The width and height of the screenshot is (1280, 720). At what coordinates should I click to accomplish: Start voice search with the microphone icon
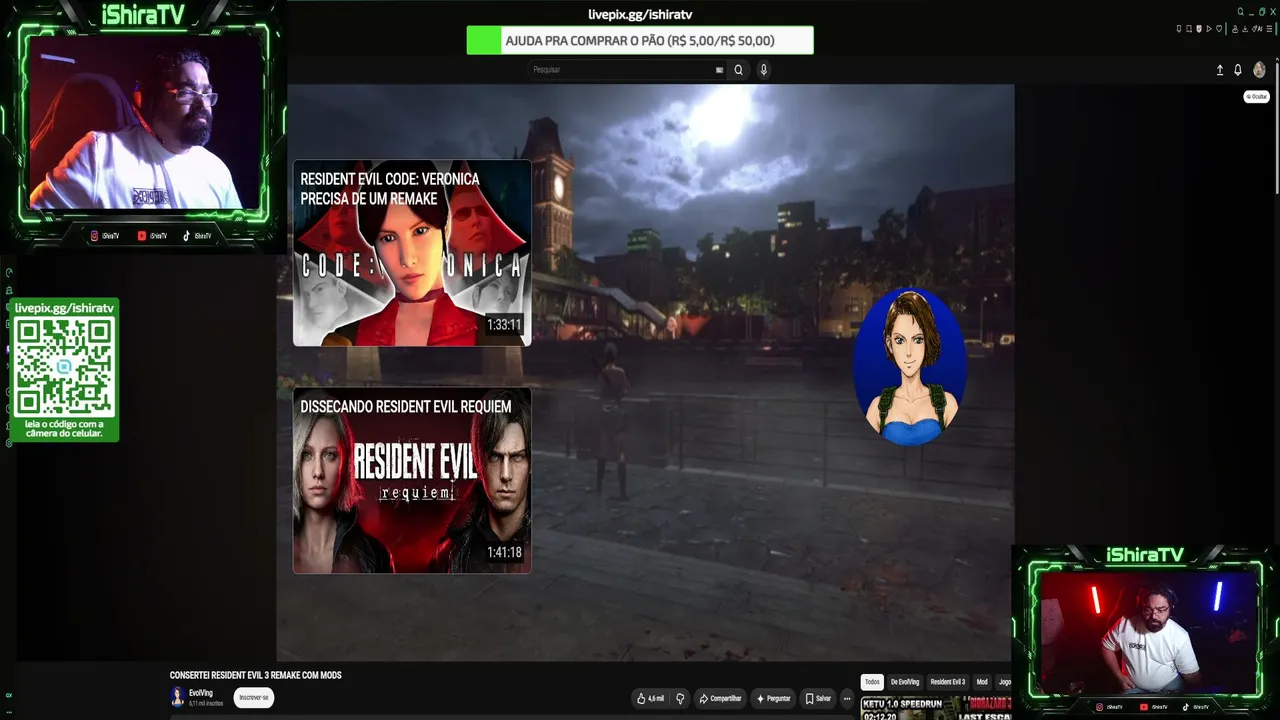[764, 70]
